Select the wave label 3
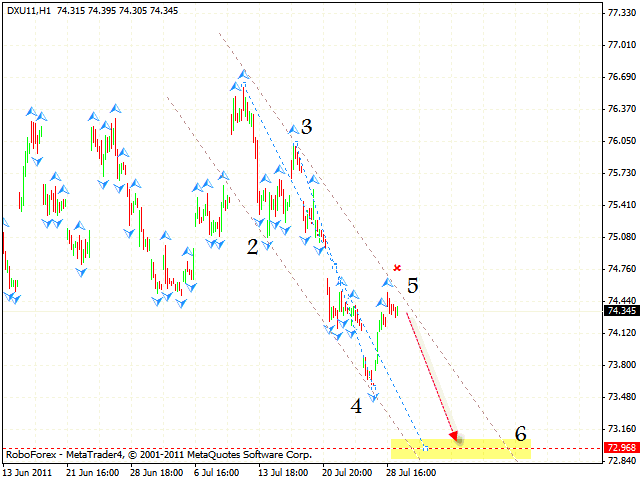 coord(306,127)
